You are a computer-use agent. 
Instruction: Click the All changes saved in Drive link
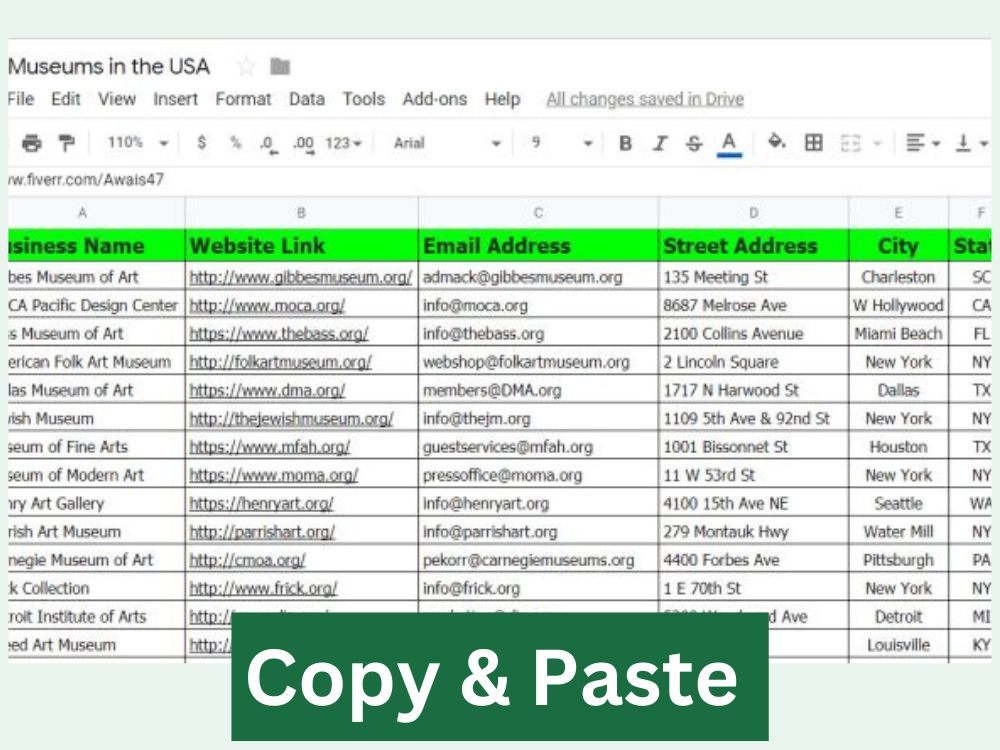[x=644, y=99]
